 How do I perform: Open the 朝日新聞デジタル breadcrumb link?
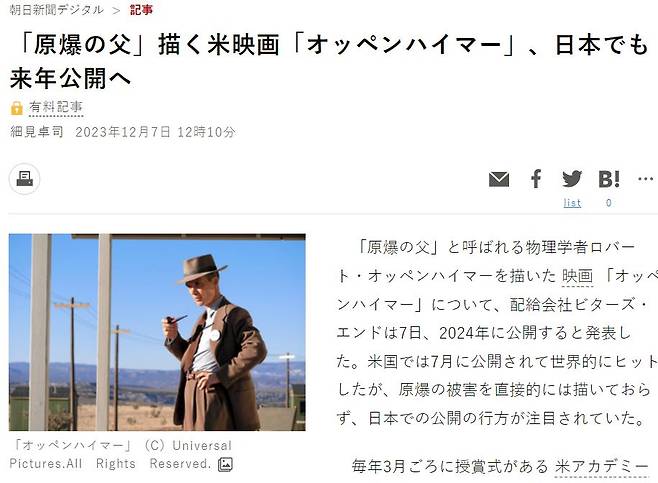56,10
